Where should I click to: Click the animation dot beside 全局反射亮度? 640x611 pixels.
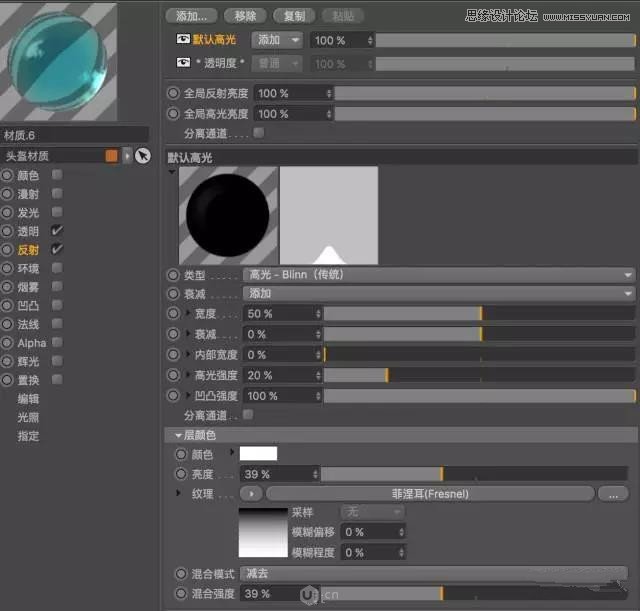[x=173, y=93]
